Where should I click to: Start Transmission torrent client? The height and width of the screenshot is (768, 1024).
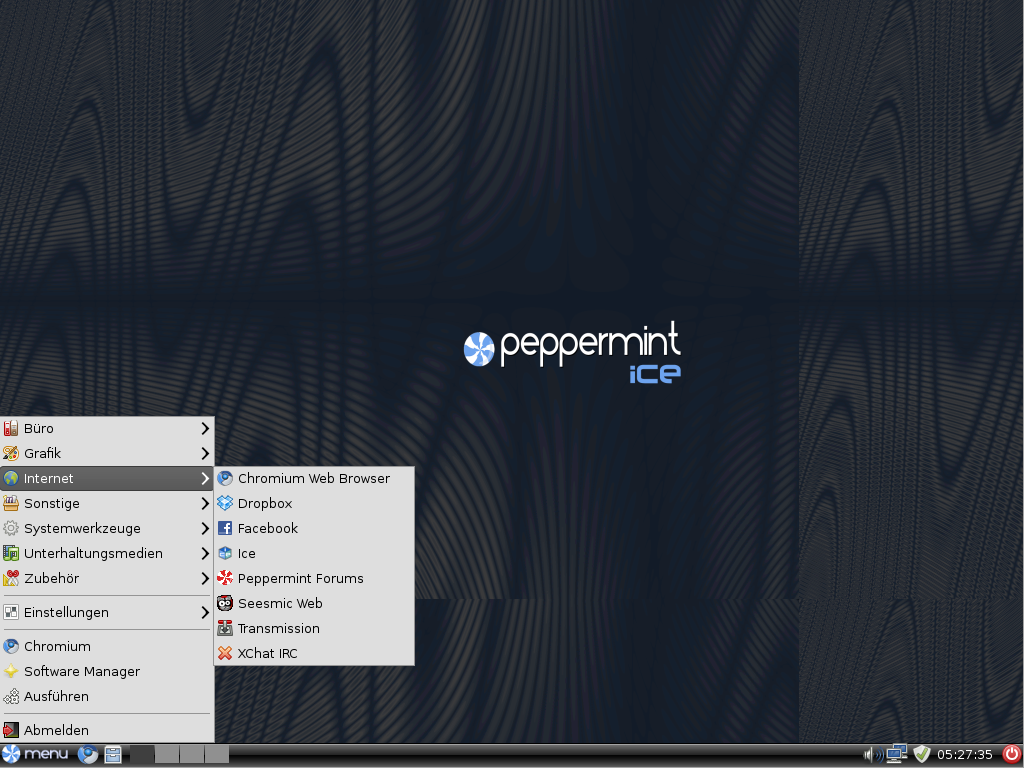click(x=278, y=628)
